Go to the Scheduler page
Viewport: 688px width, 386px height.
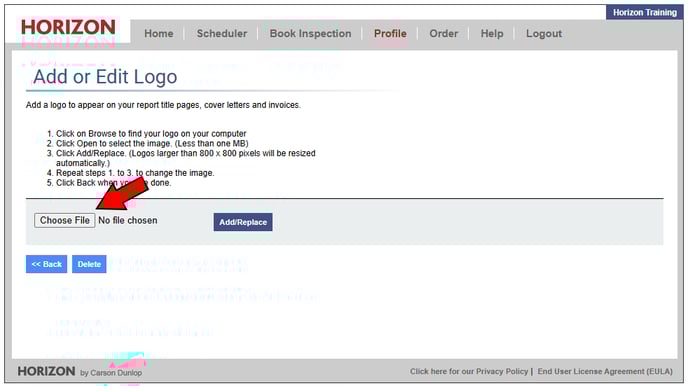coord(222,34)
